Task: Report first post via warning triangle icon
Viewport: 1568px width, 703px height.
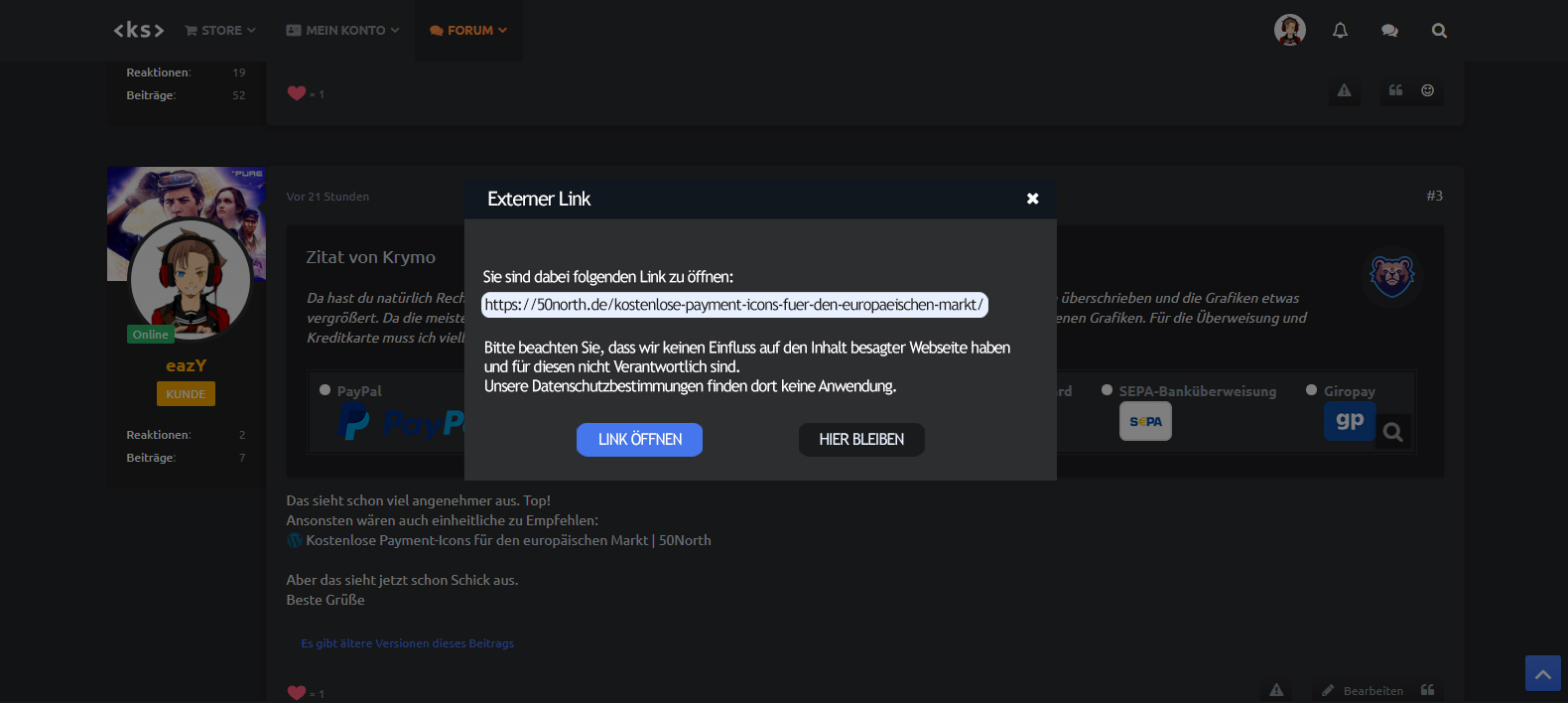Action: [1344, 90]
